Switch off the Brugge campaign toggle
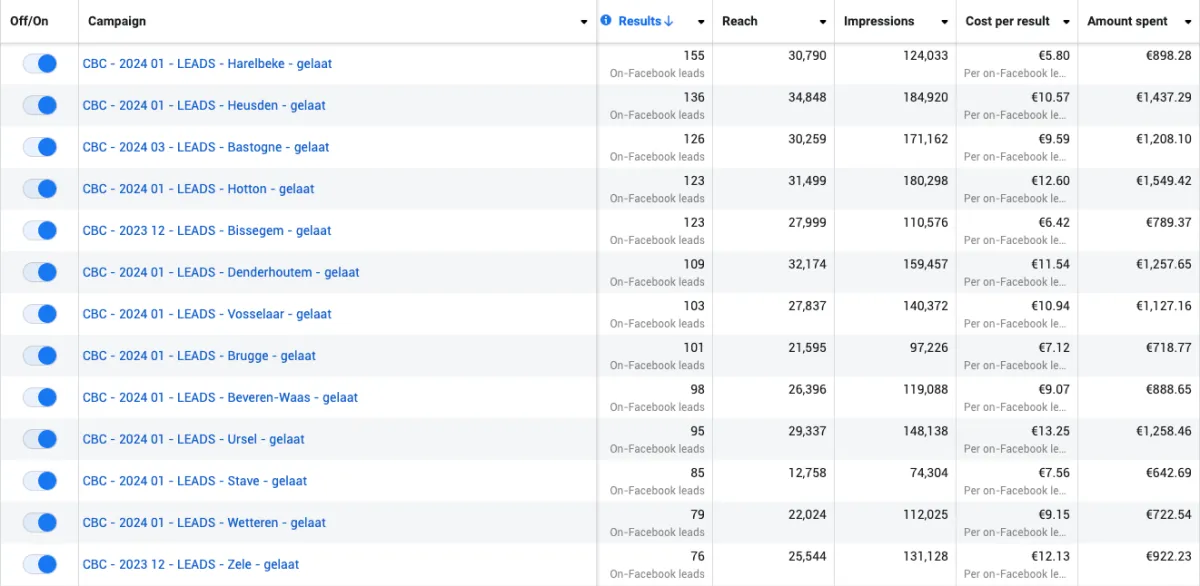The height and width of the screenshot is (586, 1200). point(40,356)
